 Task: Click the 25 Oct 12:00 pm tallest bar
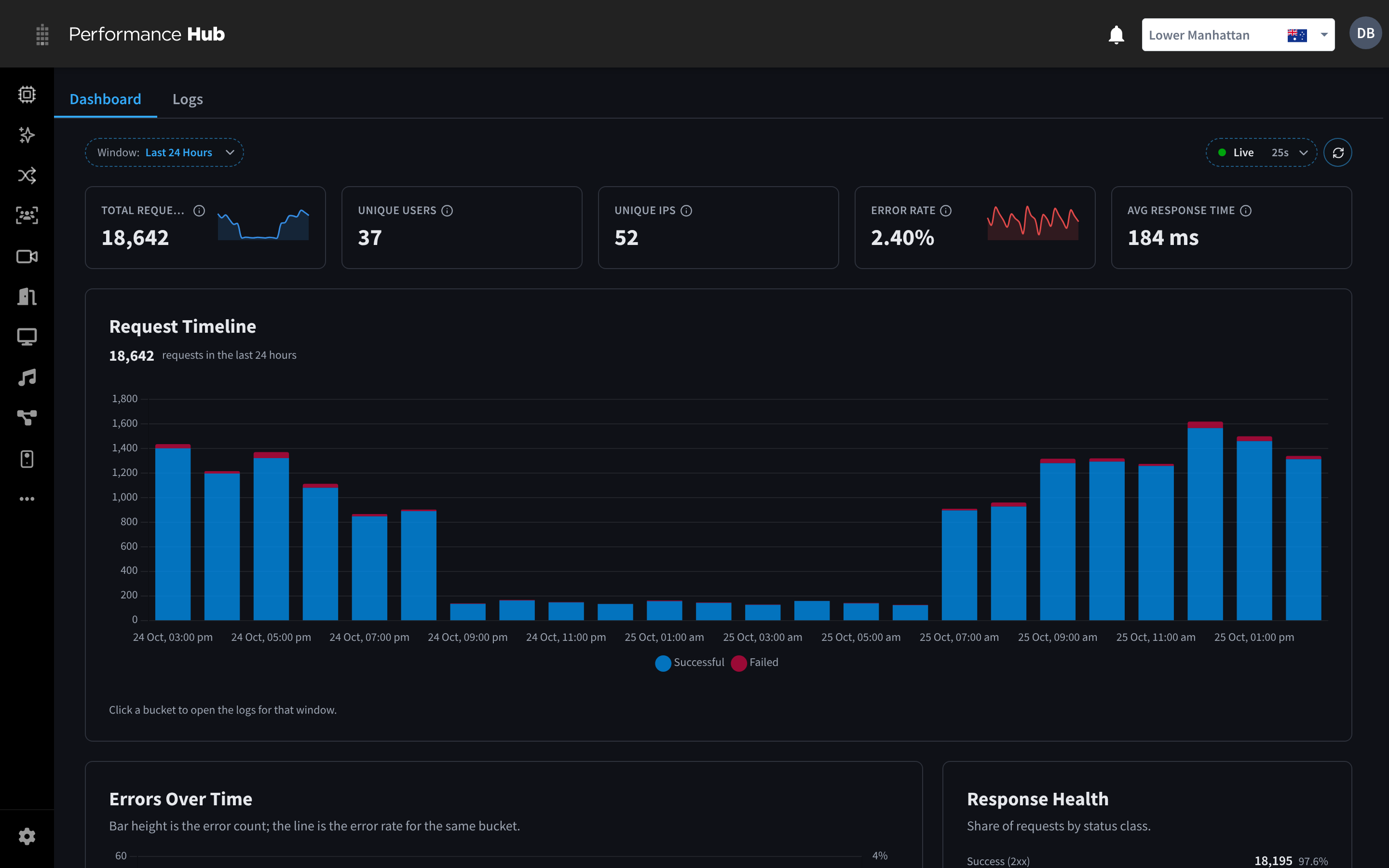pyautogui.click(x=1205, y=521)
